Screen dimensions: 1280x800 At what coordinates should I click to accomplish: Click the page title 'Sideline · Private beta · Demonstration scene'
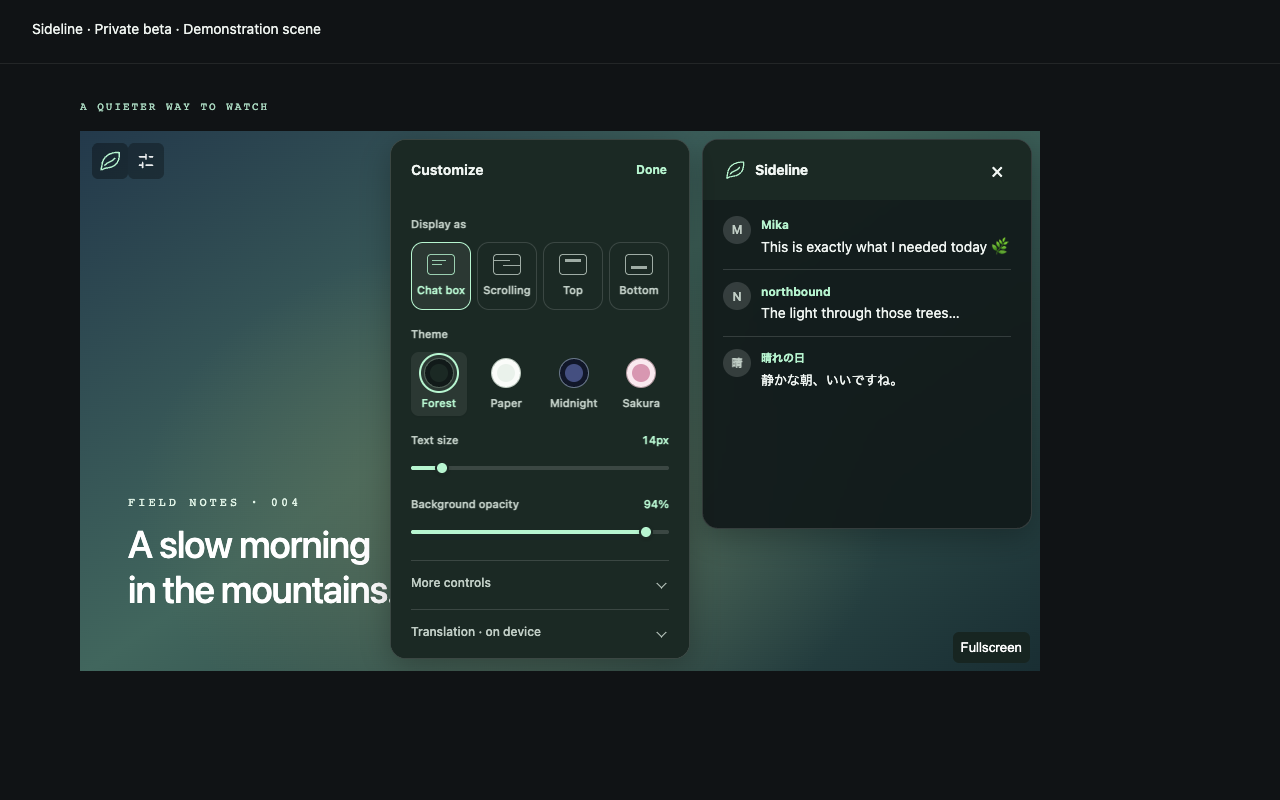coord(176,29)
